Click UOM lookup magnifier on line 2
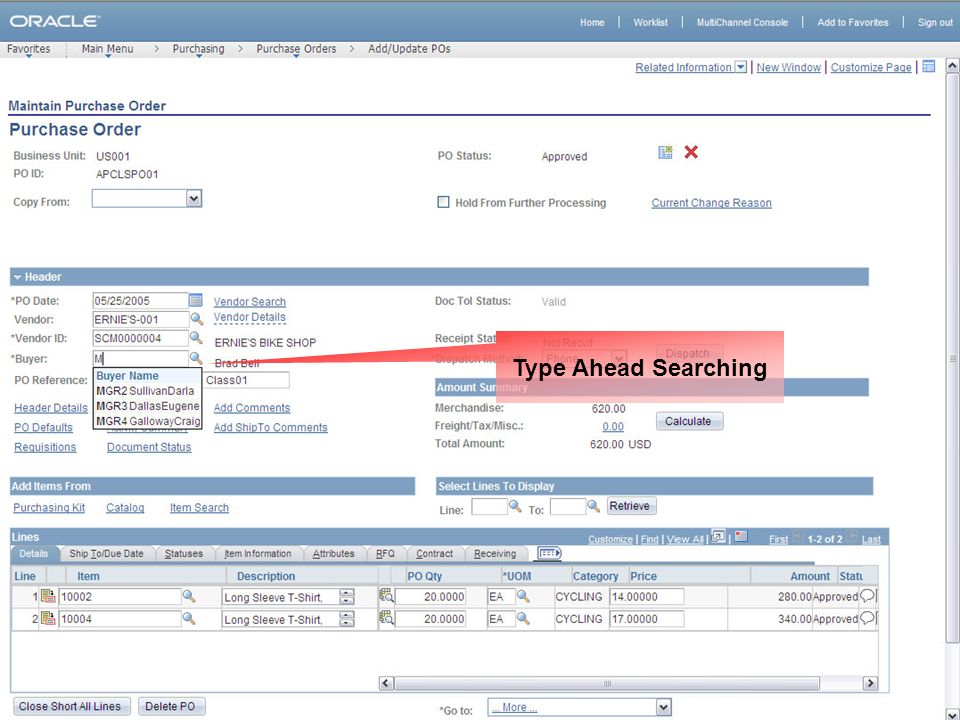This screenshot has height=720, width=960. 523,618
